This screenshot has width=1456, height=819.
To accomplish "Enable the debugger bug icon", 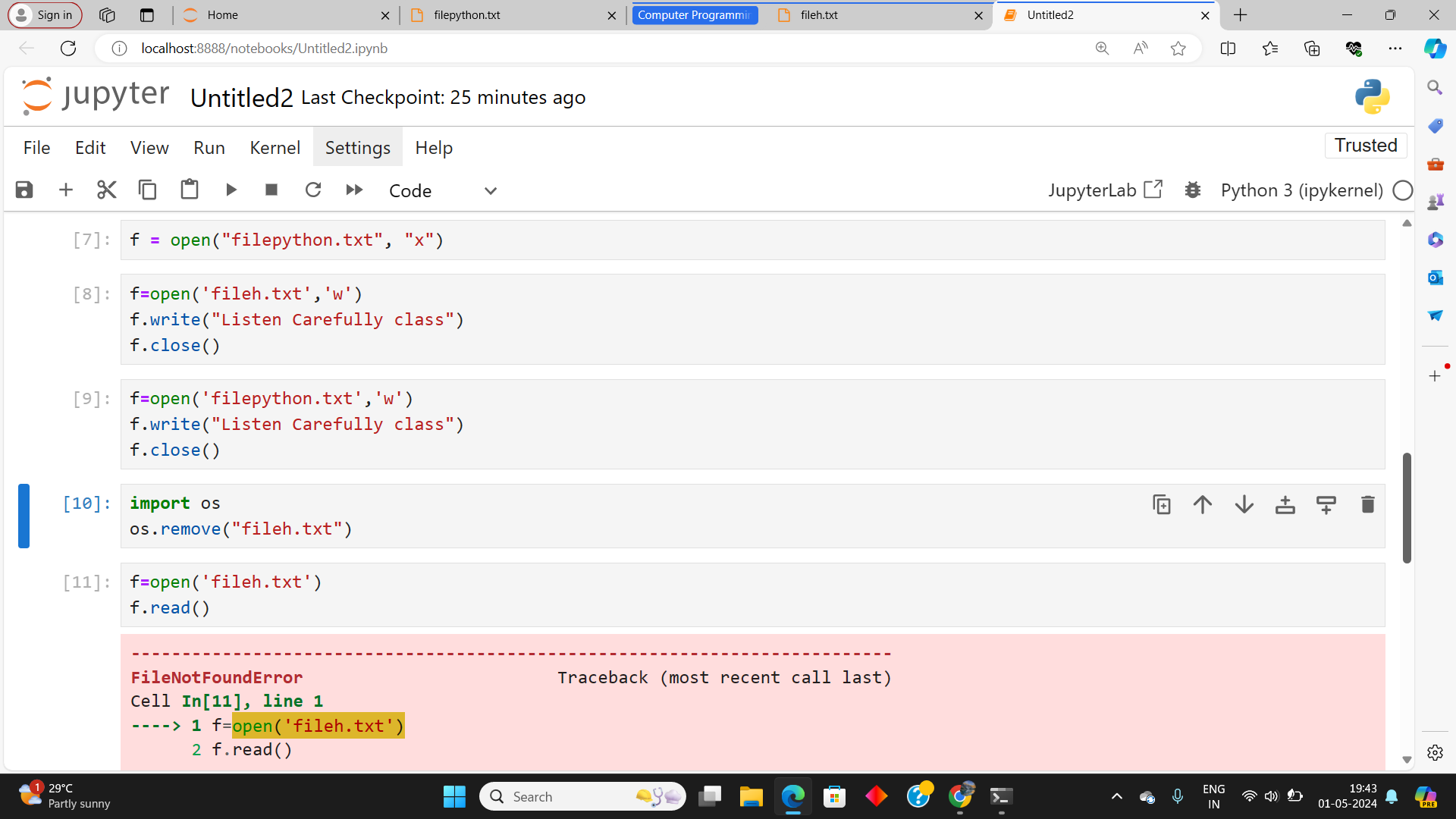I will (x=1193, y=190).
